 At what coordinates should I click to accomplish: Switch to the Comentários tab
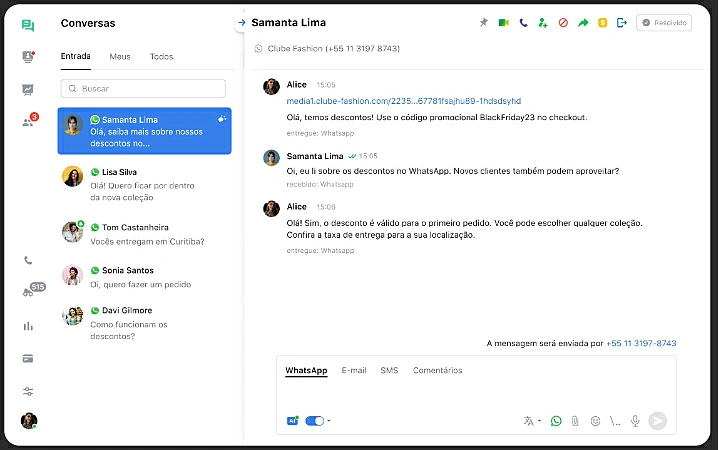pos(437,370)
